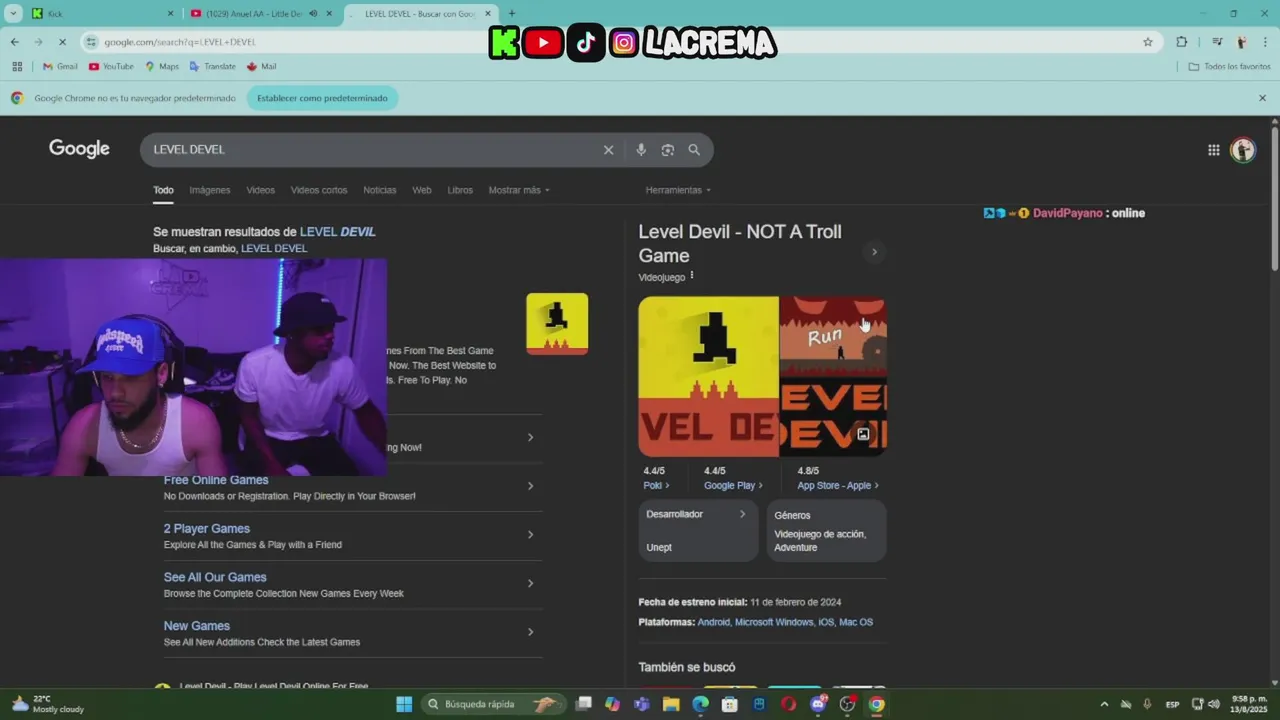Open chevron beside See All Our Games
1280x720 pixels.
(x=530, y=583)
